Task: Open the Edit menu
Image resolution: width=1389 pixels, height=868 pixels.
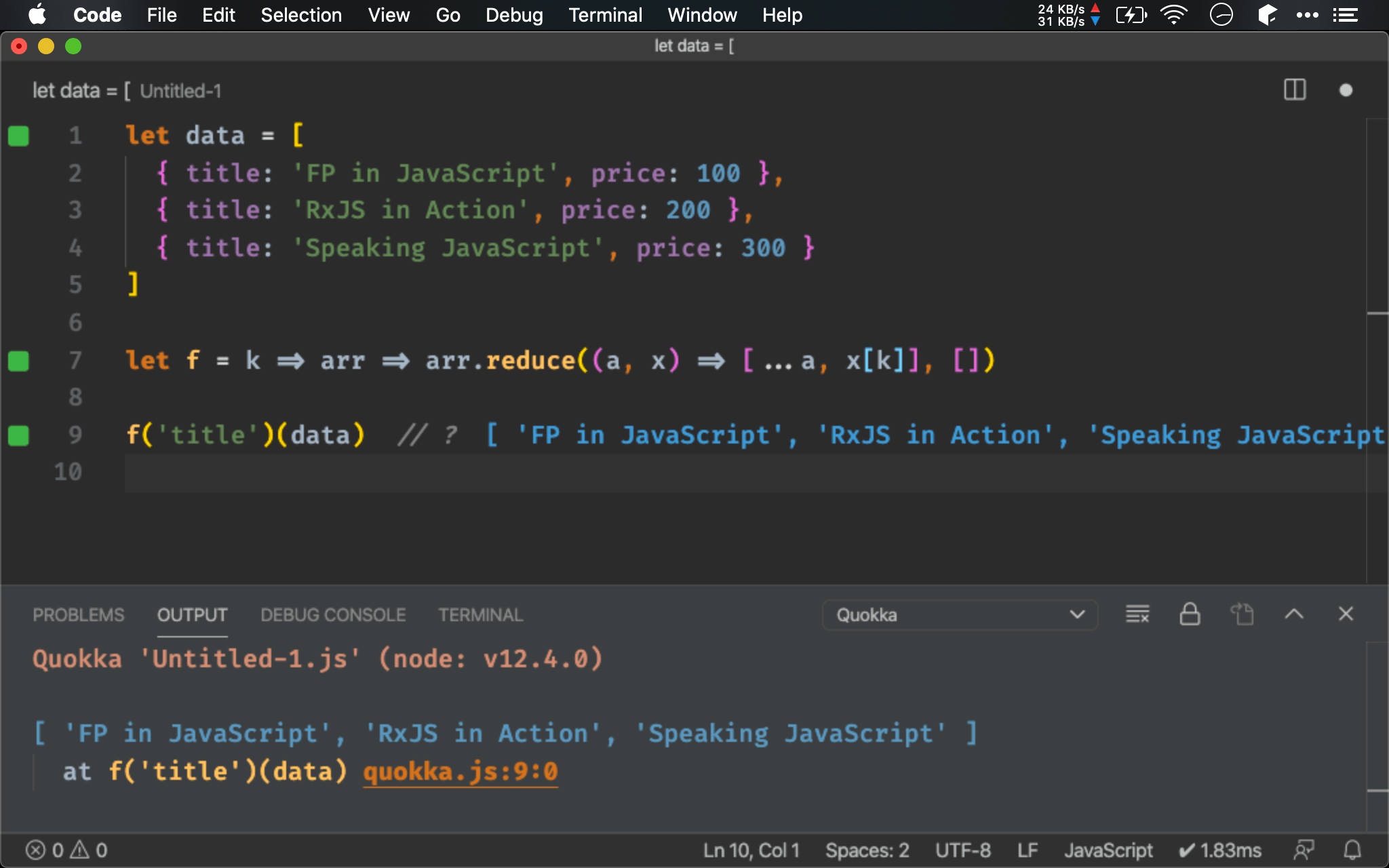Action: click(218, 15)
